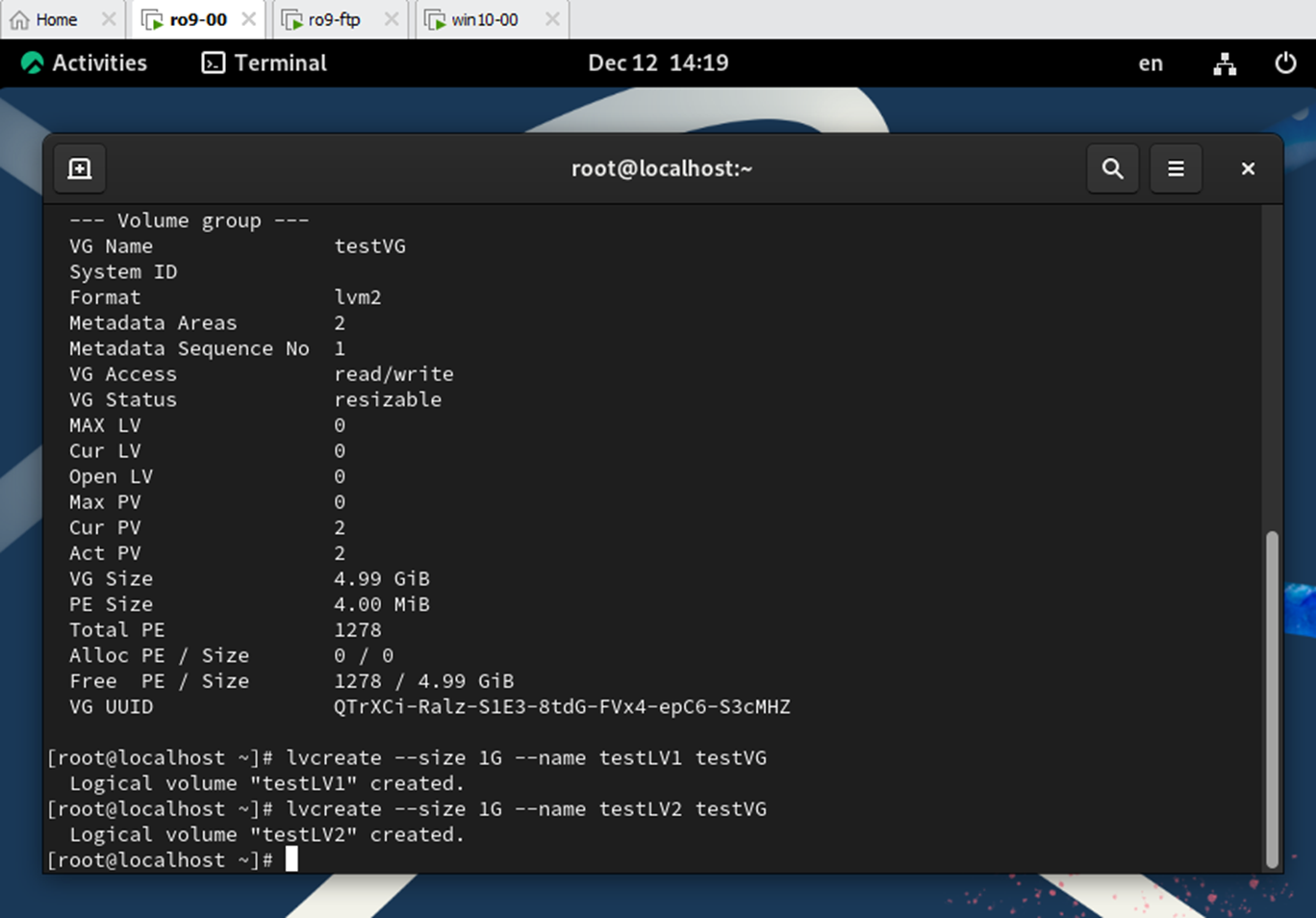Viewport: 1316px width, 918px height.
Task: Click the VG Status value resizable
Action: click(388, 399)
